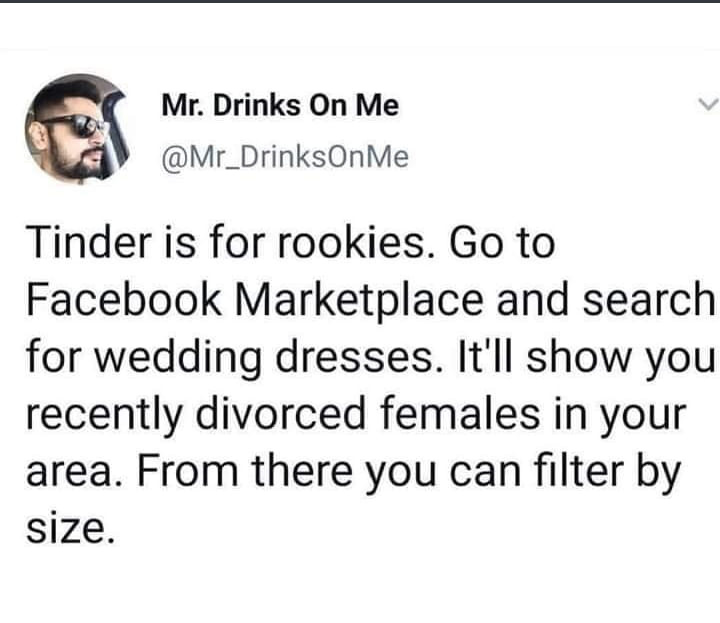Select the word size ending the tweet
Viewport: 720px width, 623px height.
[x=69, y=529]
